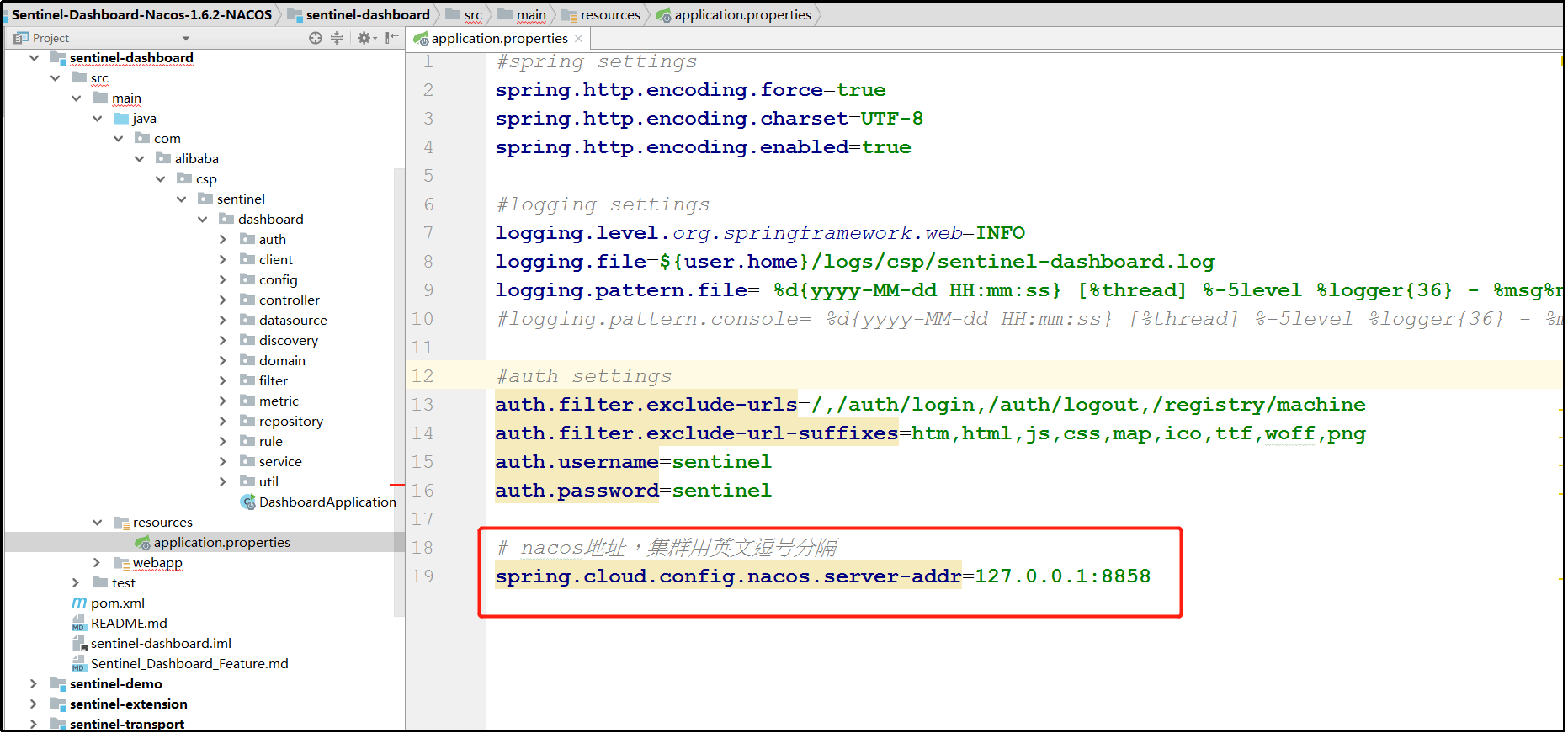The image size is (1568, 733).
Task: Select the filter package folder icon
Action: coord(247,380)
